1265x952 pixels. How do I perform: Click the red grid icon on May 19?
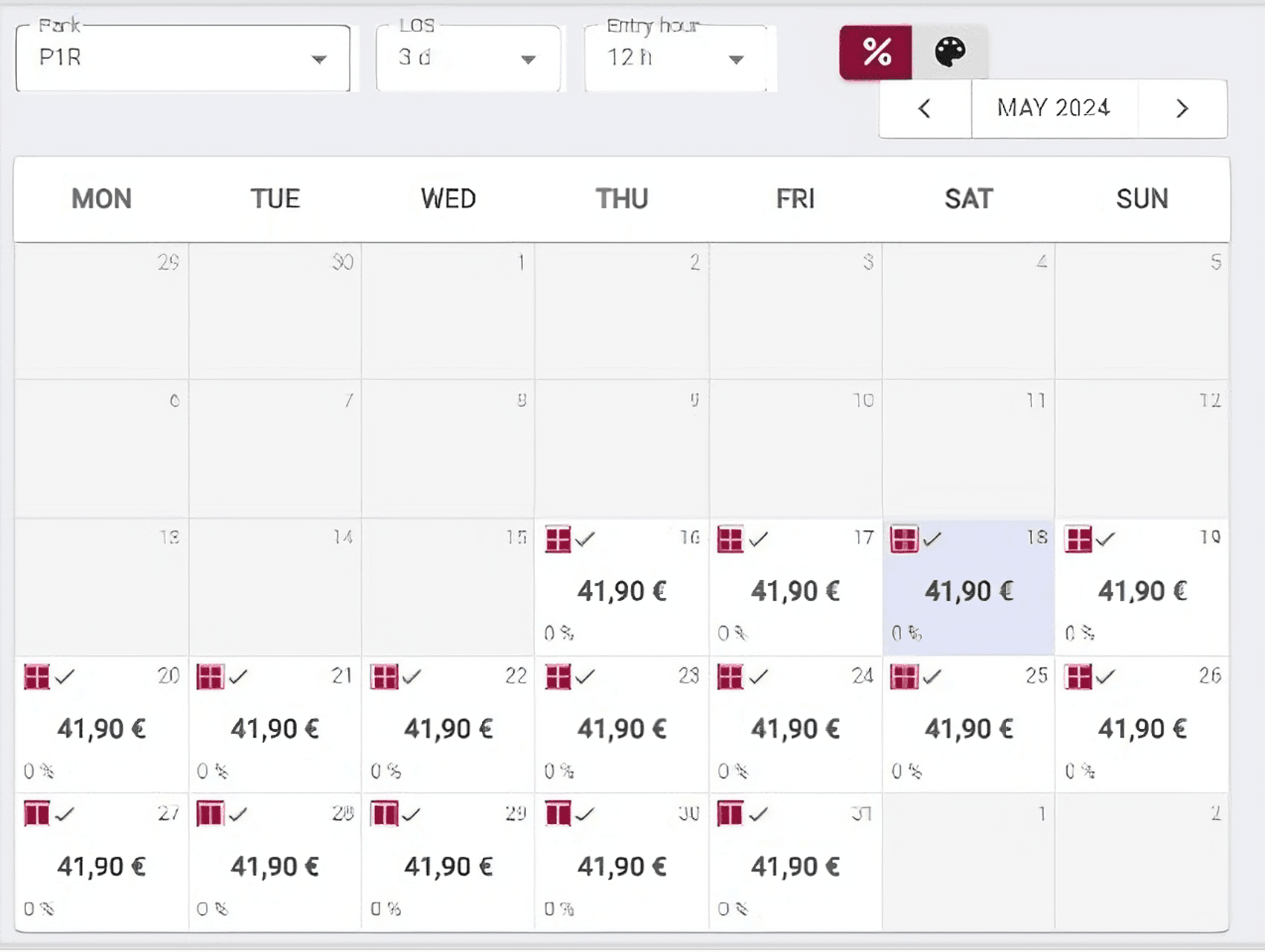1079,540
